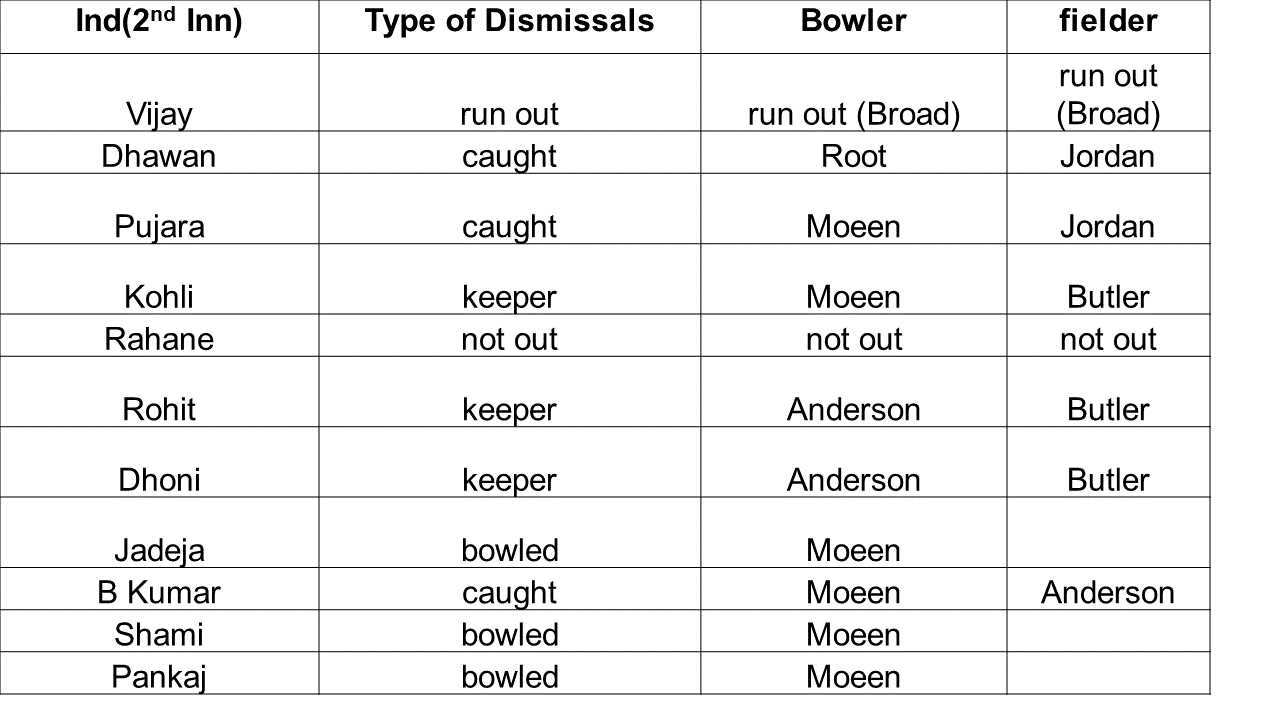Click Anderson bowler cell in Dhoni row
This screenshot has width=1280, height=720.
point(853,480)
